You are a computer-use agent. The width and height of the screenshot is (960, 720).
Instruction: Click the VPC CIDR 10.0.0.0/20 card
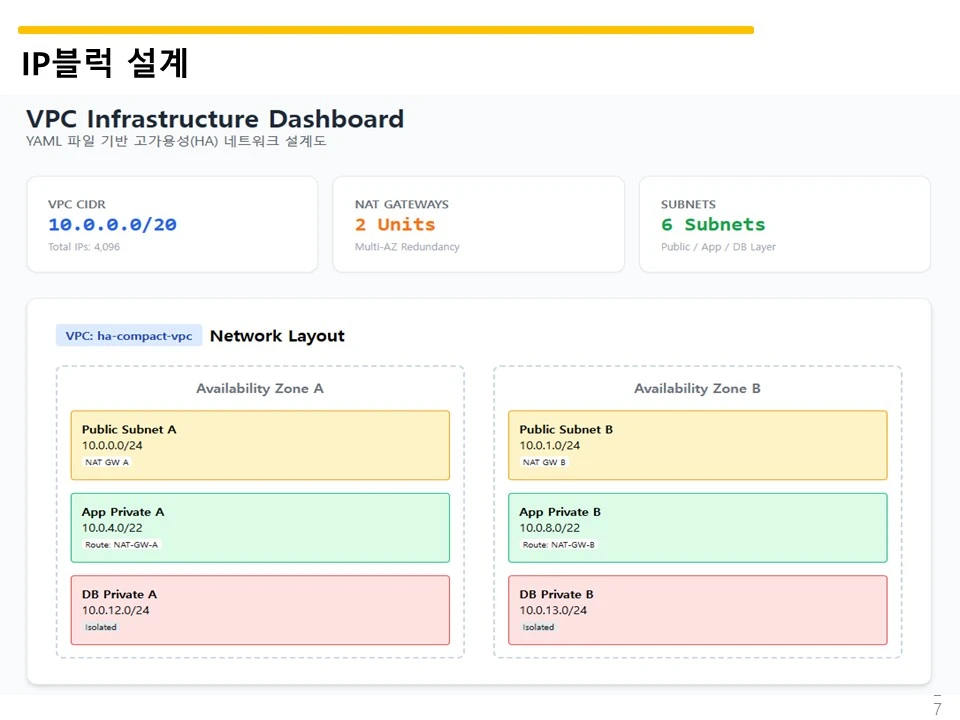pos(172,224)
